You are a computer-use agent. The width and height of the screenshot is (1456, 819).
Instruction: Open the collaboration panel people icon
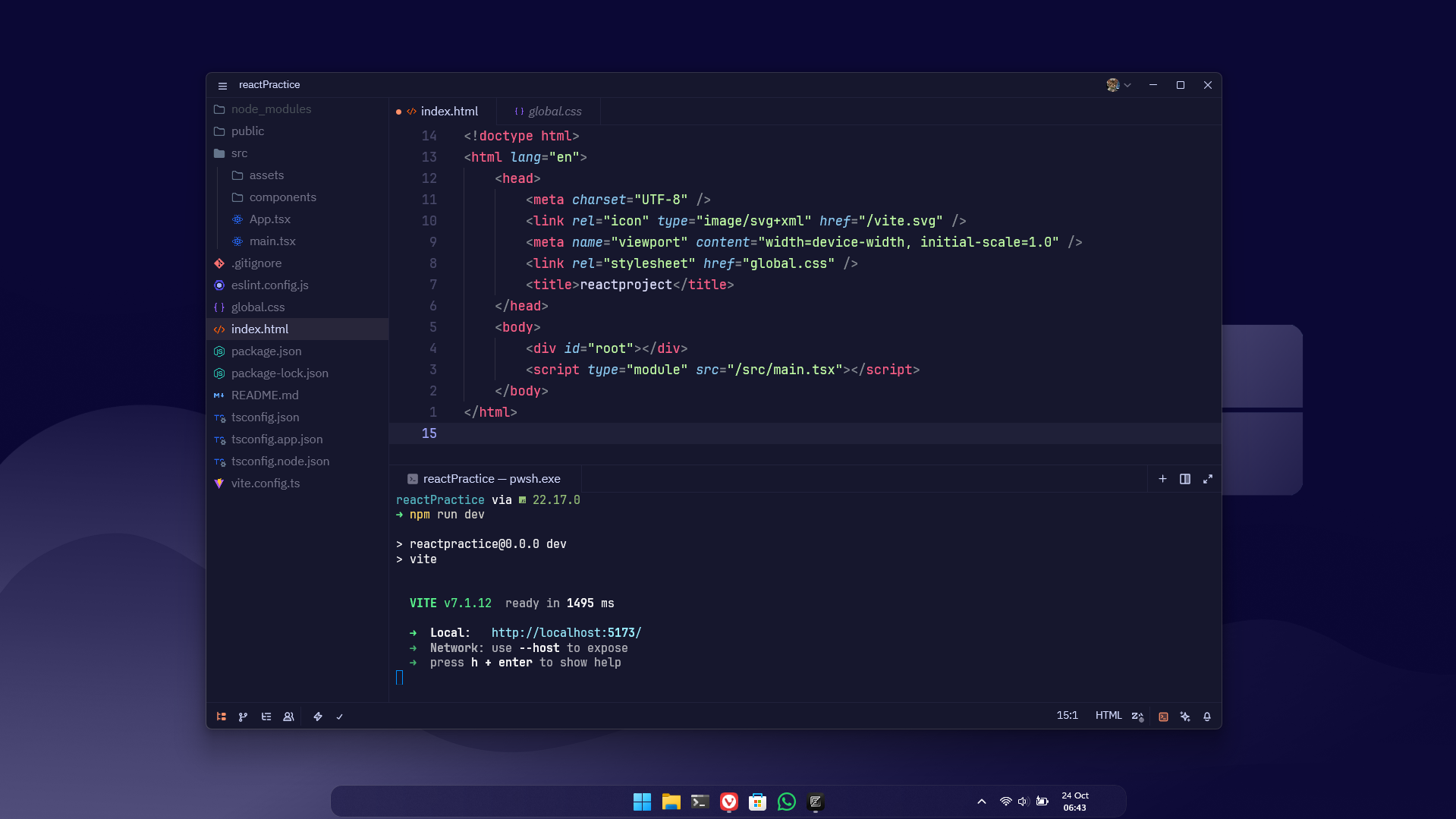pyautogui.click(x=288, y=717)
